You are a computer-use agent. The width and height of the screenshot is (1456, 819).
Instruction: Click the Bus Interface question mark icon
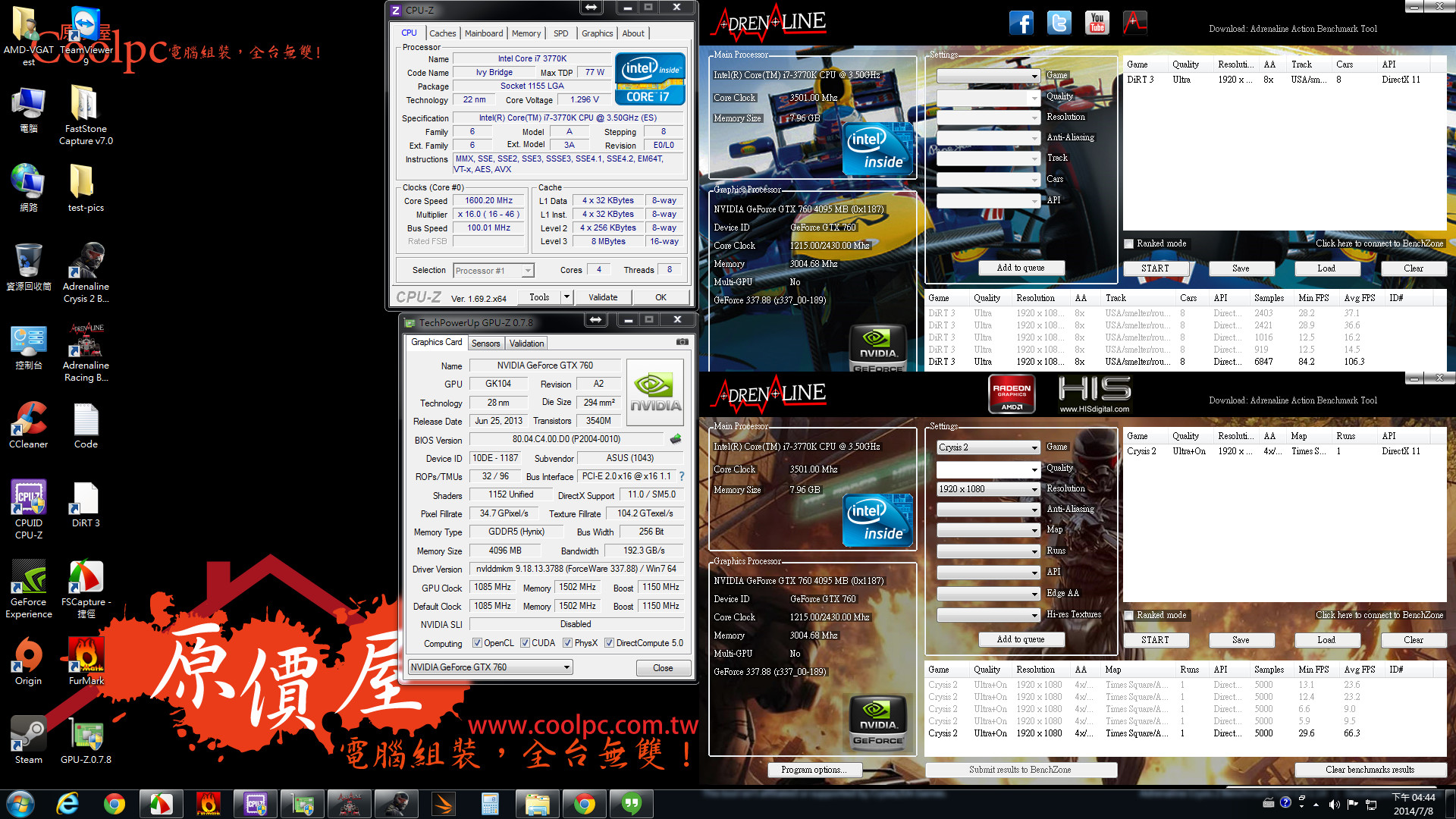pos(682,476)
